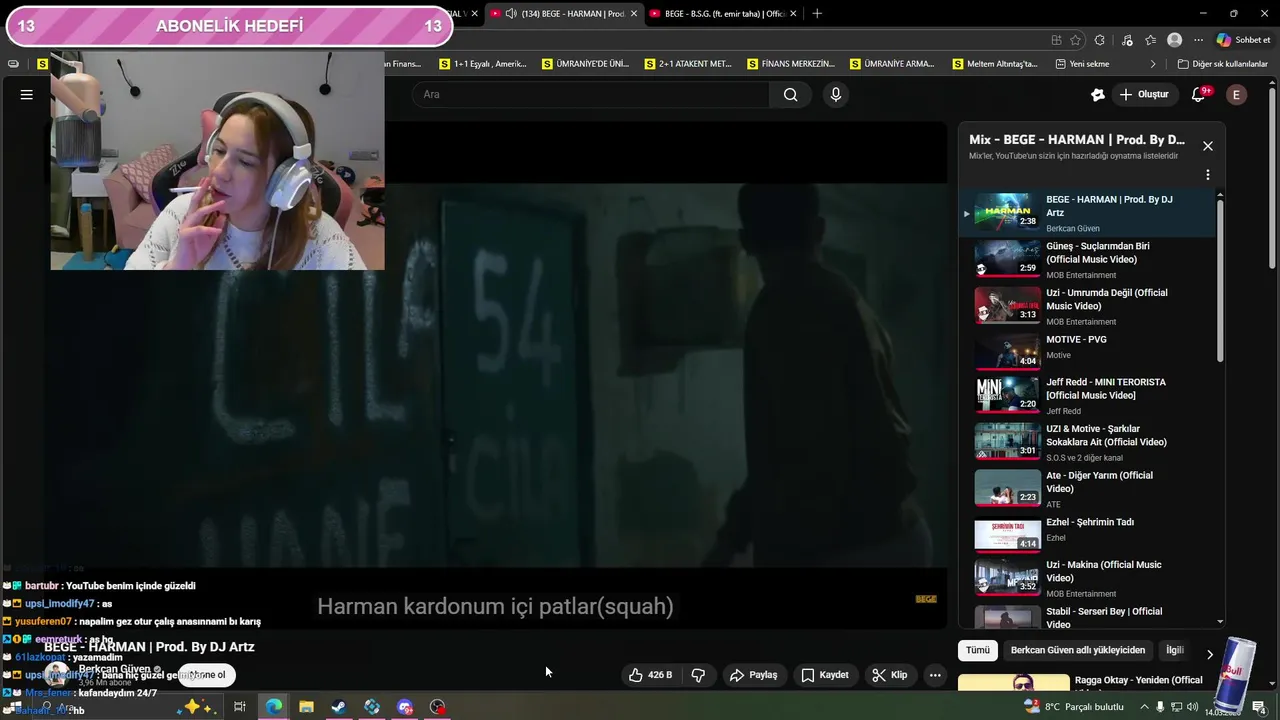Play Uzi - Makina from playlist
This screenshot has width=1280, height=720.
point(1087,578)
